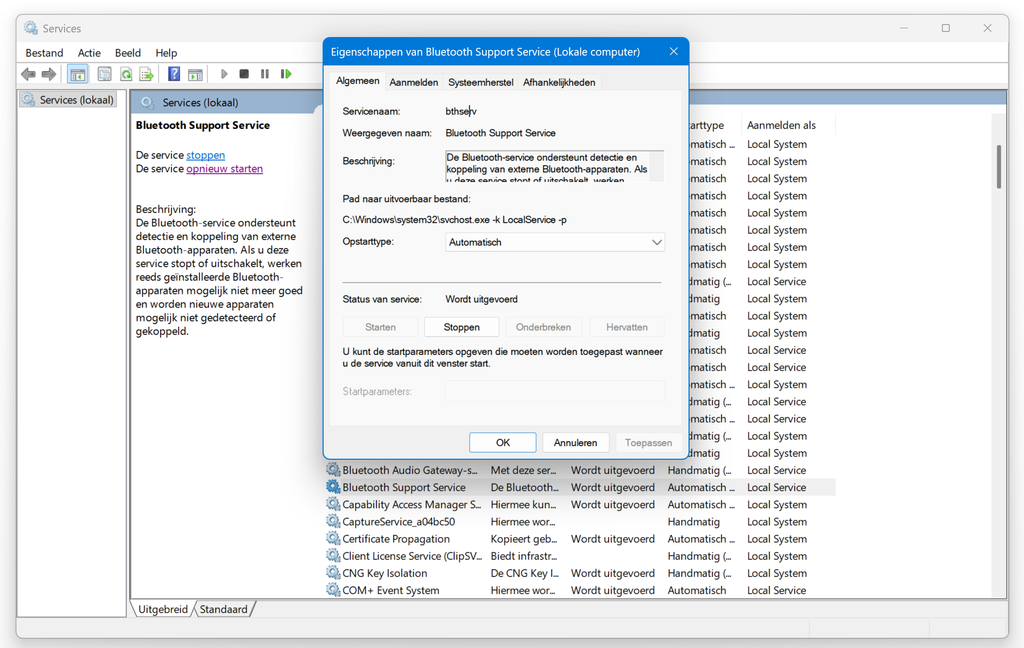Select the Certificate Propagation gear icon
The width and height of the screenshot is (1024, 648).
pyautogui.click(x=333, y=538)
